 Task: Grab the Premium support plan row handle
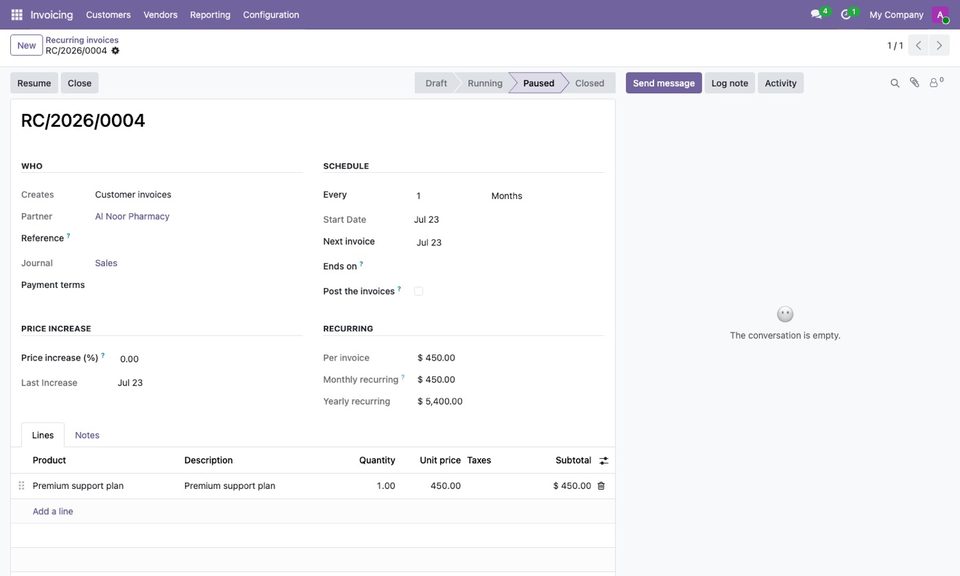pos(21,486)
